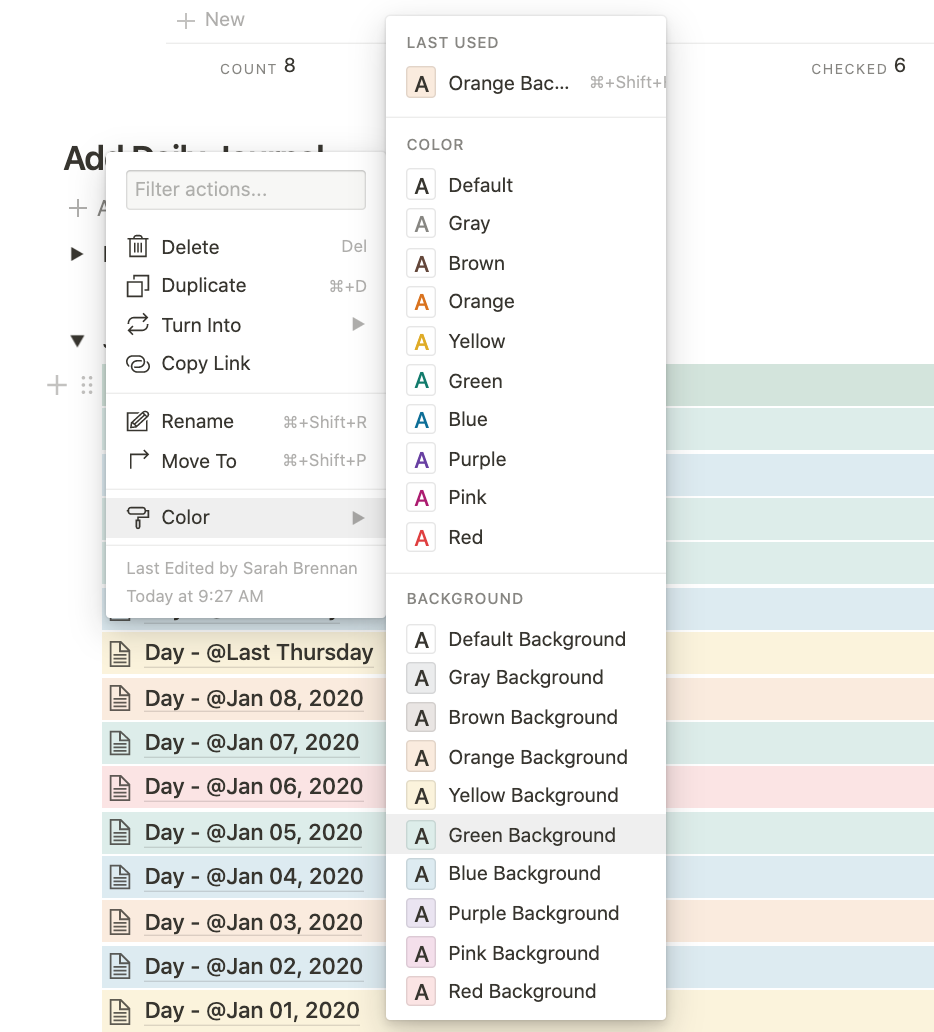Set Purple Background color
The image size is (934, 1032).
coord(526,913)
